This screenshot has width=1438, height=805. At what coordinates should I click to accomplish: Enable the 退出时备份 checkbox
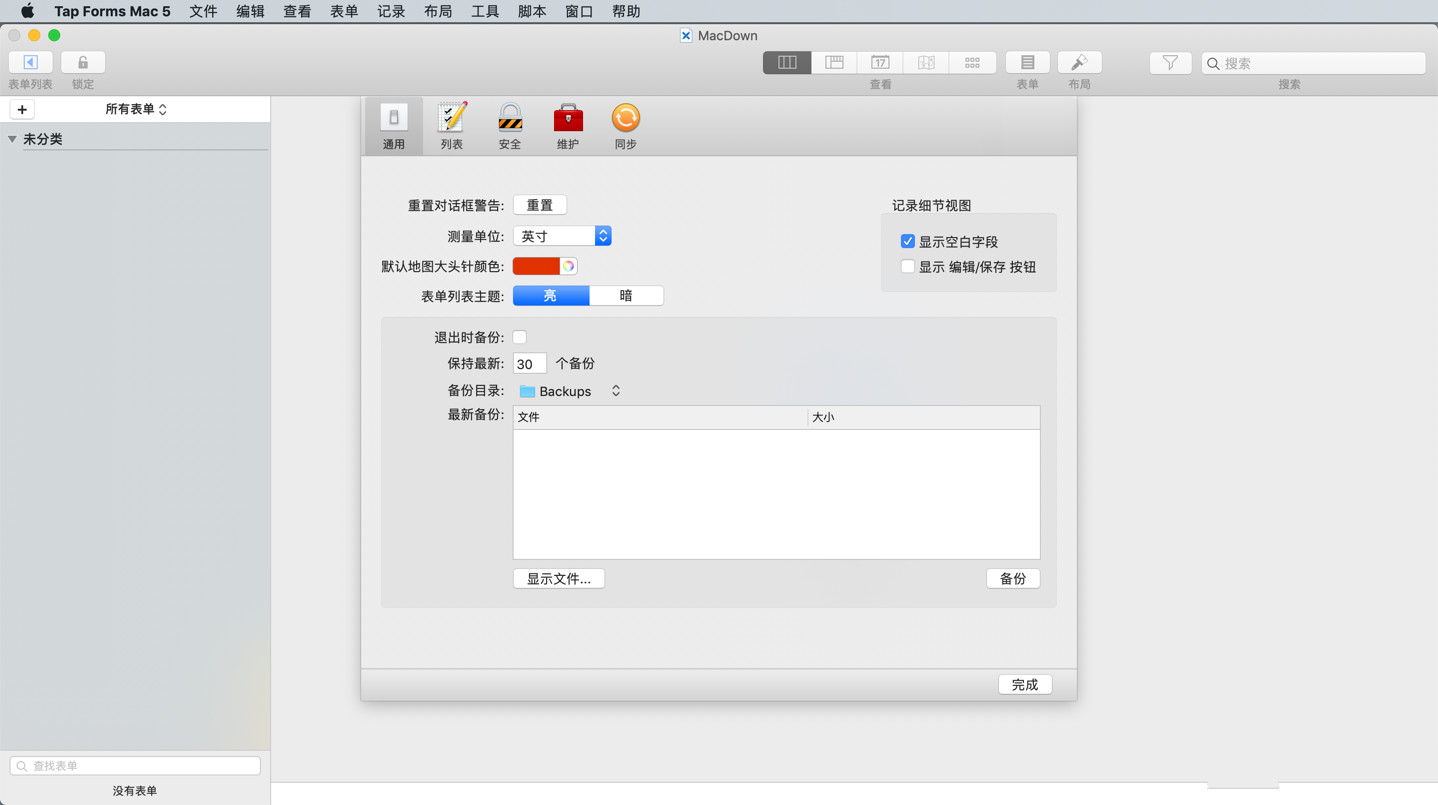tap(520, 337)
